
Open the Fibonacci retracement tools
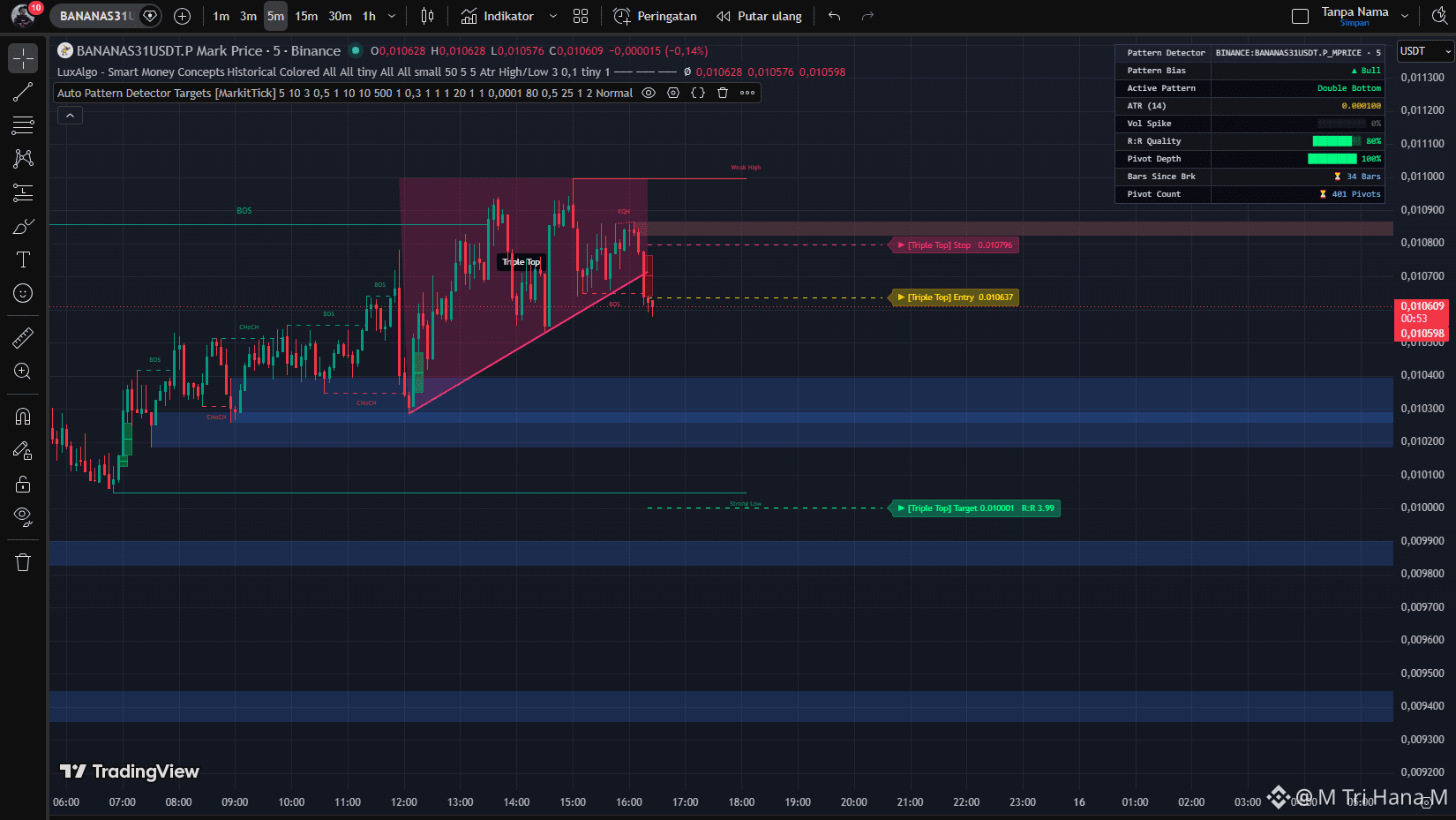tap(23, 125)
